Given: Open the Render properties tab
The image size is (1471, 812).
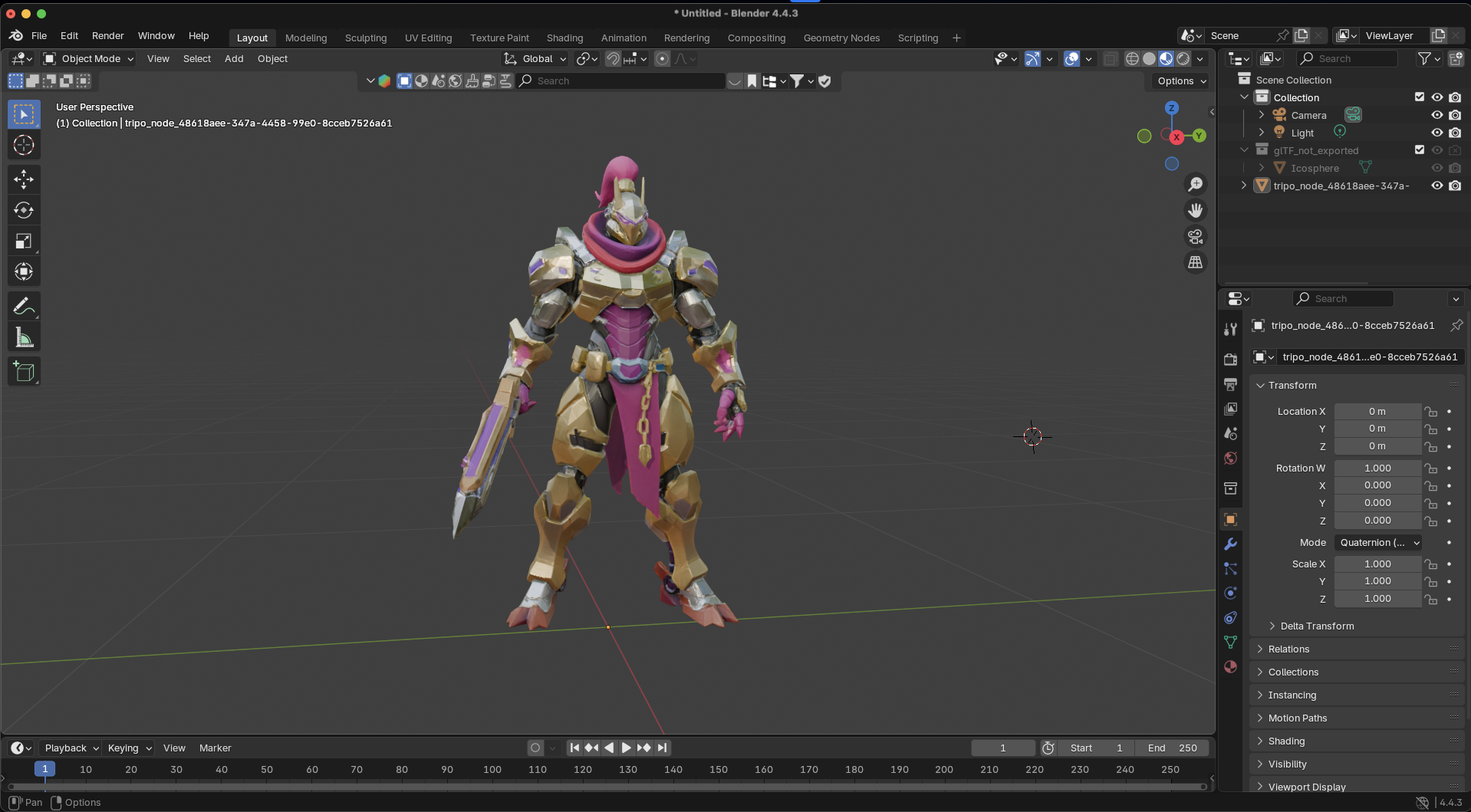Looking at the screenshot, I should pyautogui.click(x=1230, y=360).
